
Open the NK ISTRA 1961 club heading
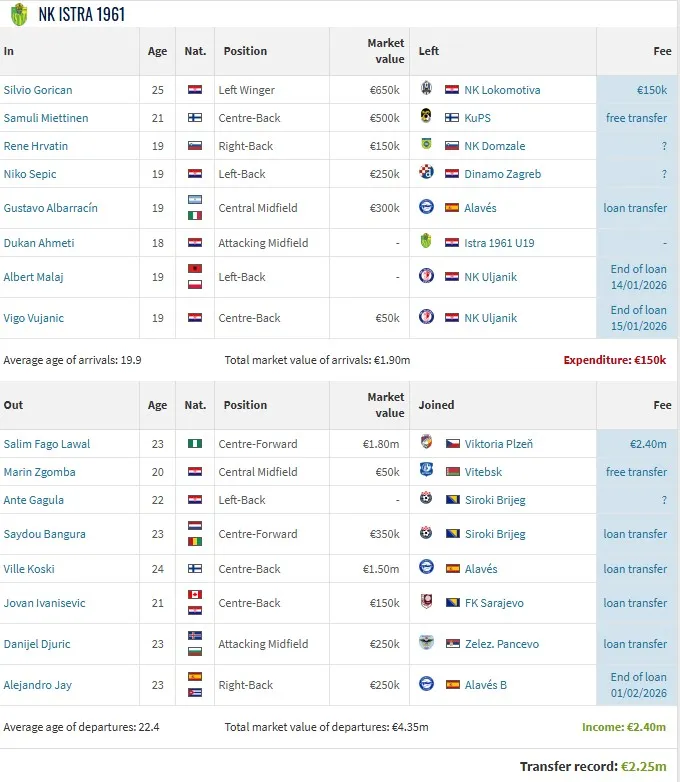(x=82, y=15)
